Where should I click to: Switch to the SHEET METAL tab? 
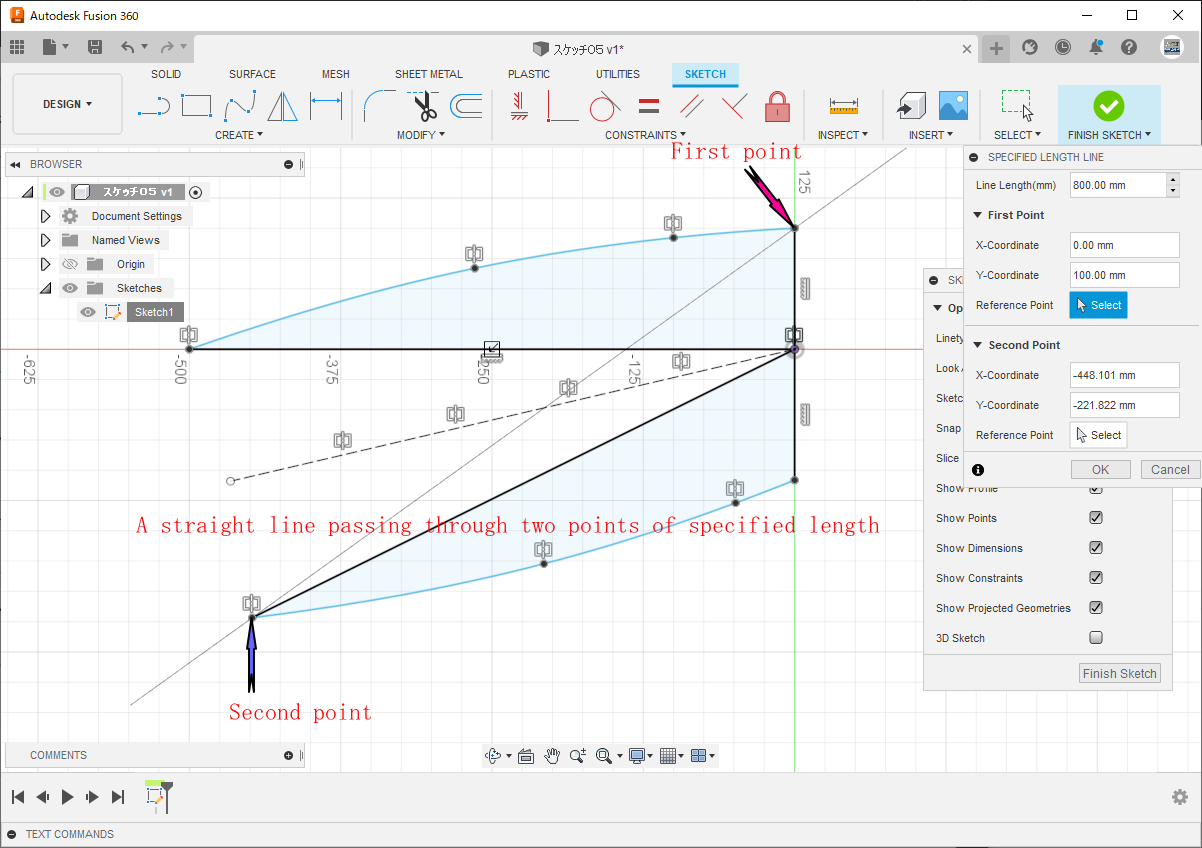(429, 74)
